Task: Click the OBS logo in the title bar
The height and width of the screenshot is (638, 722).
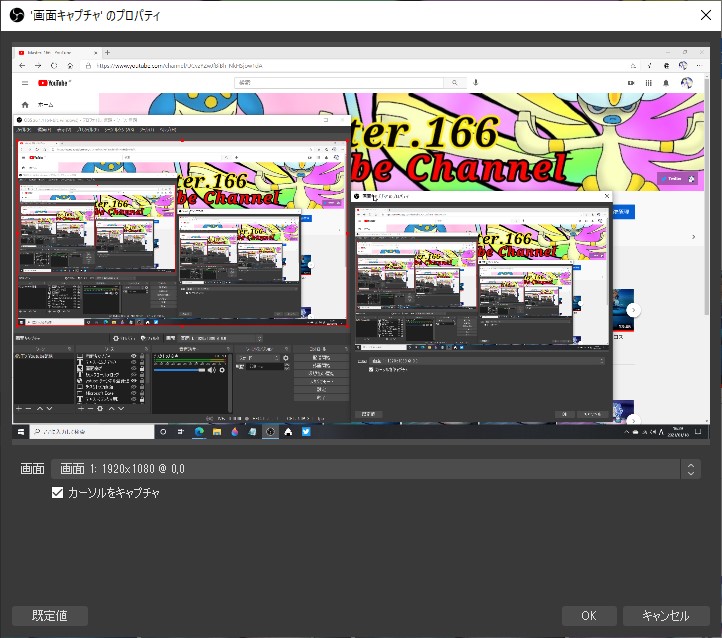Action: [x=17, y=15]
